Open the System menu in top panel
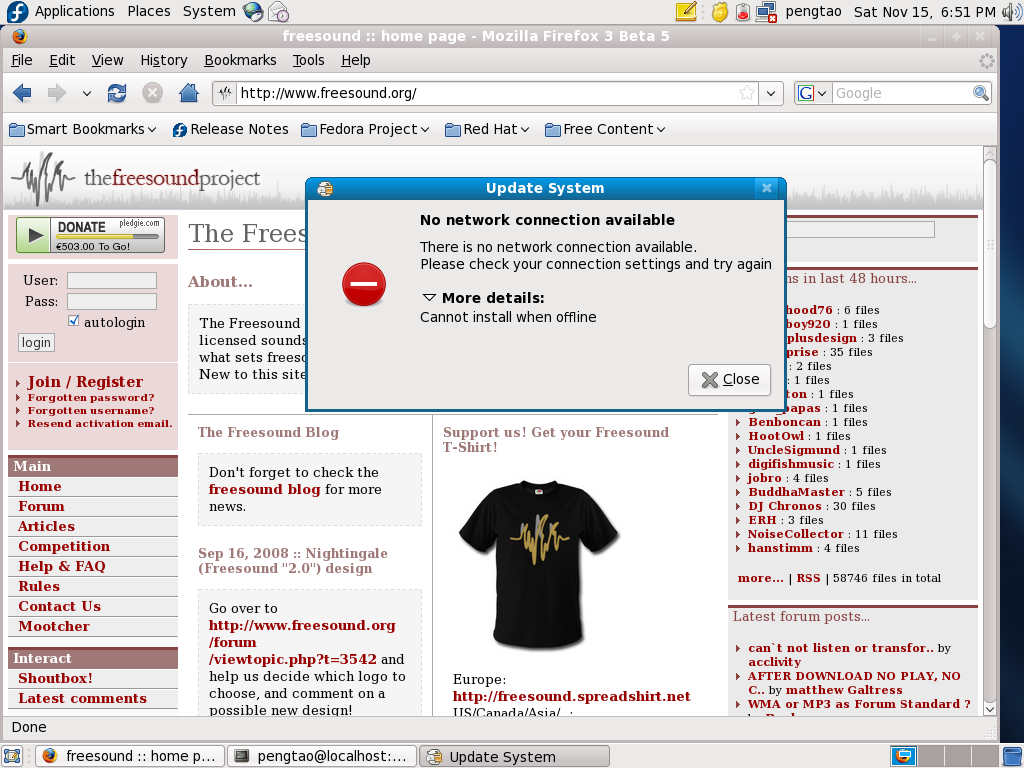This screenshot has height=768, width=1024. [x=209, y=11]
